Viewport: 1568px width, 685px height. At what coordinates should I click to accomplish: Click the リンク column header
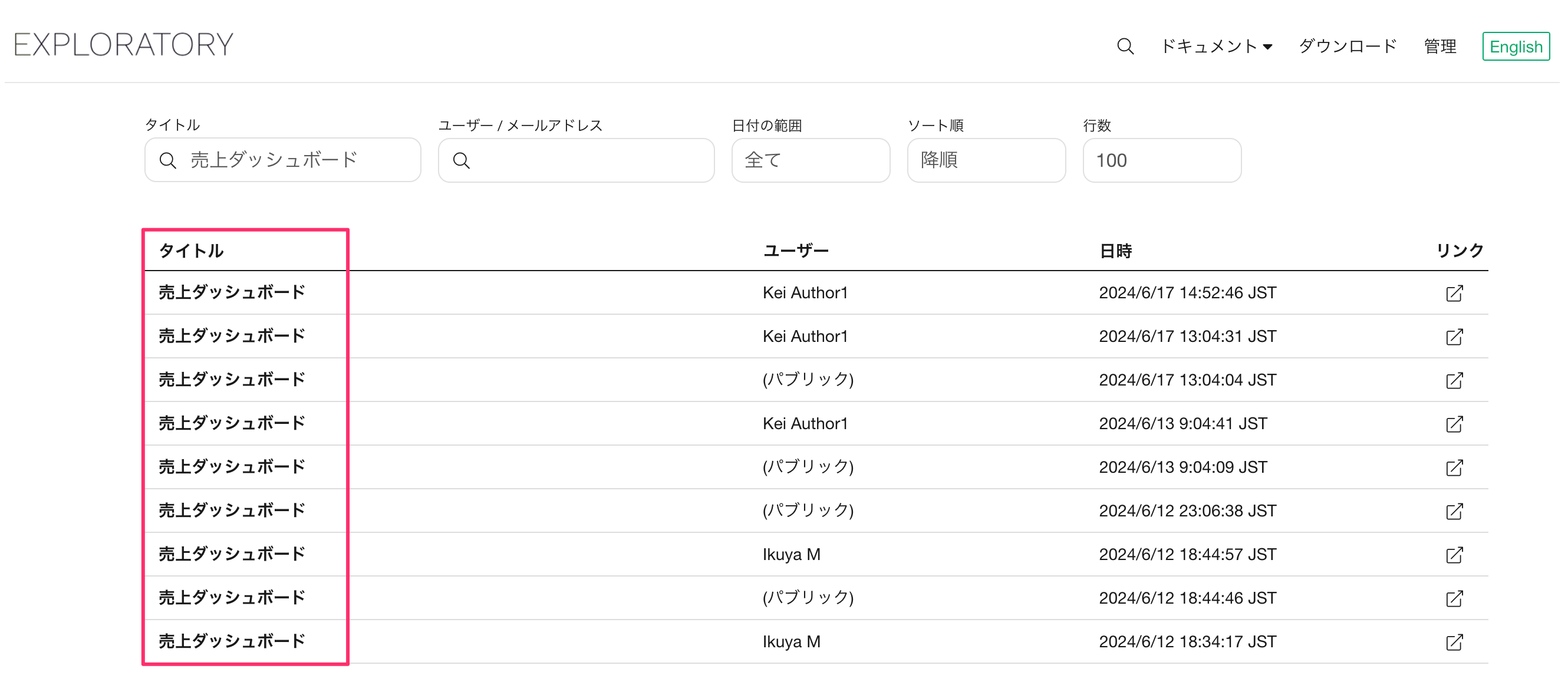coord(1460,251)
